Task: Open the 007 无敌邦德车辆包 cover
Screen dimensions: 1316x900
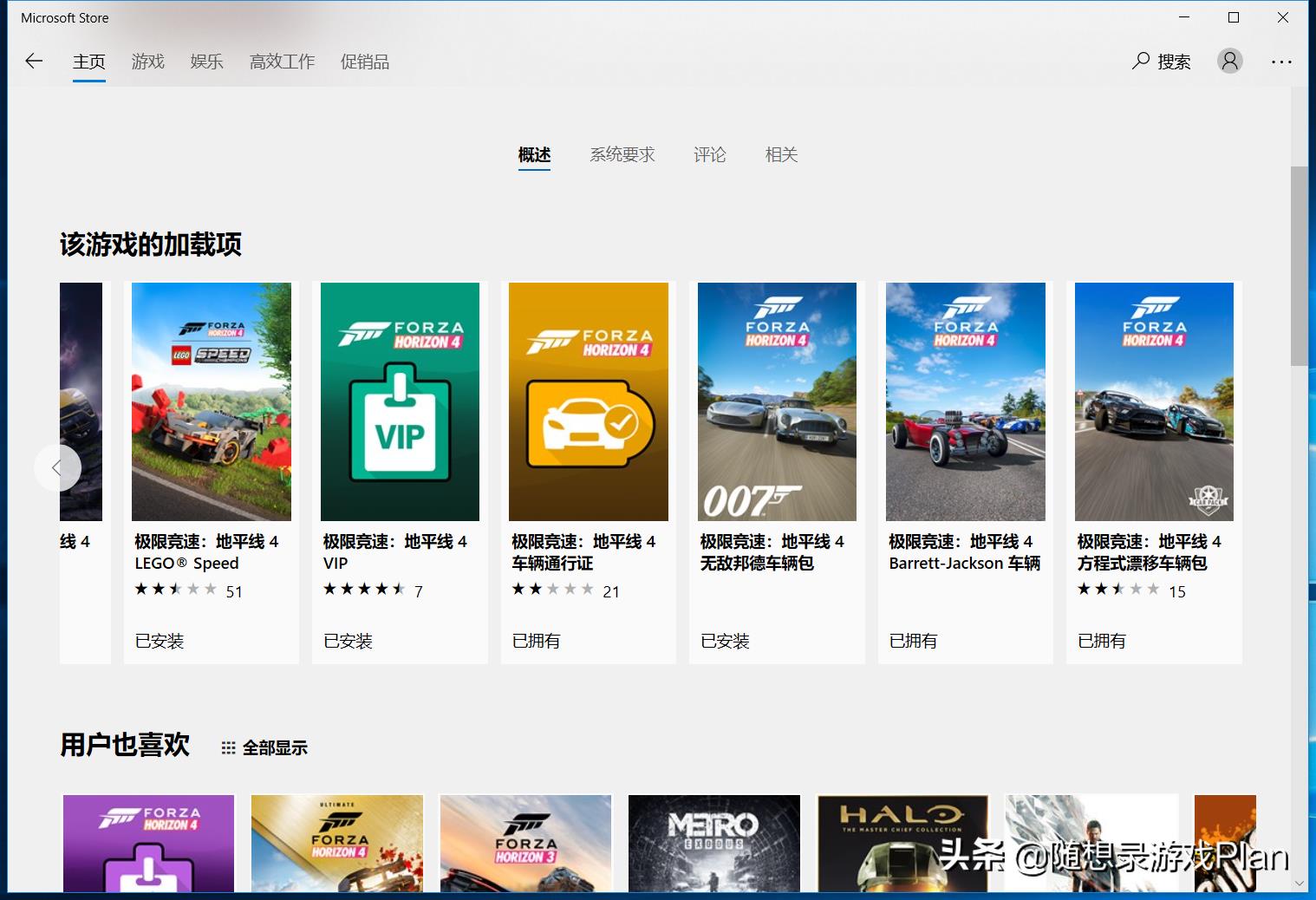Action: coord(777,401)
